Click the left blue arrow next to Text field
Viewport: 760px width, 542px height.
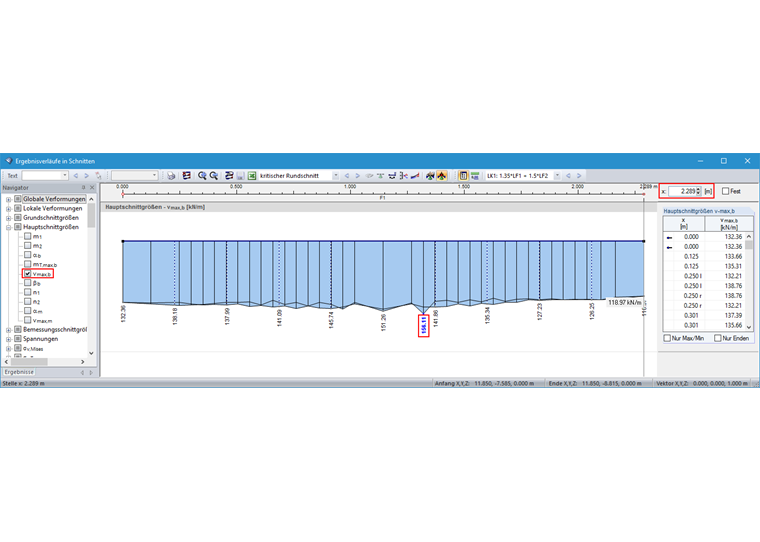tap(76, 175)
